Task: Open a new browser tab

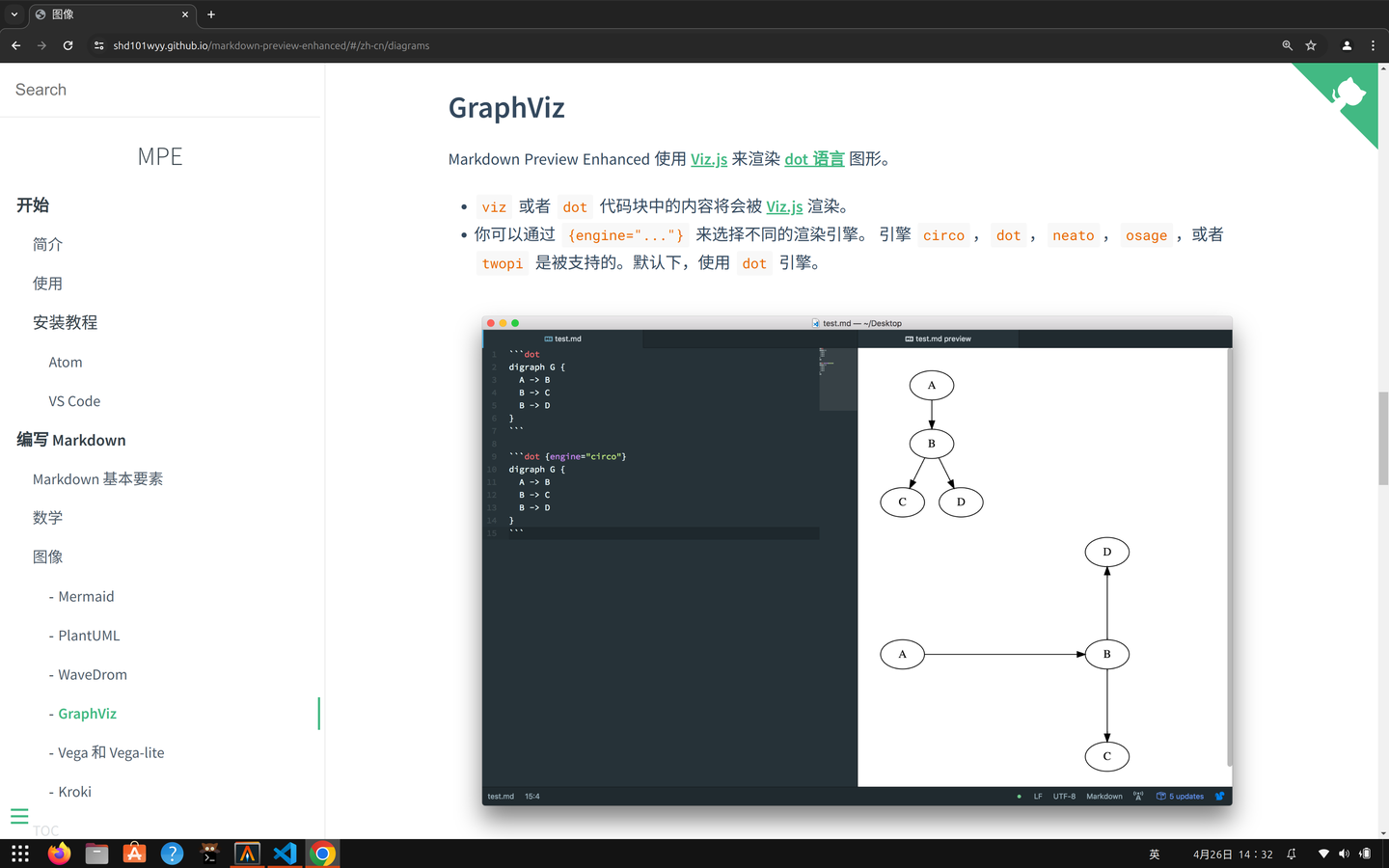Action: 210,14
